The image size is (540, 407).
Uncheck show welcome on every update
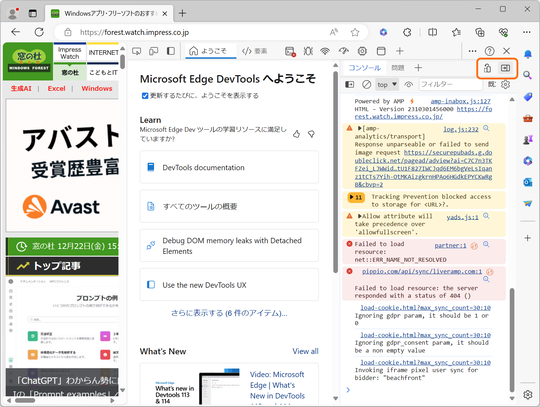145,96
